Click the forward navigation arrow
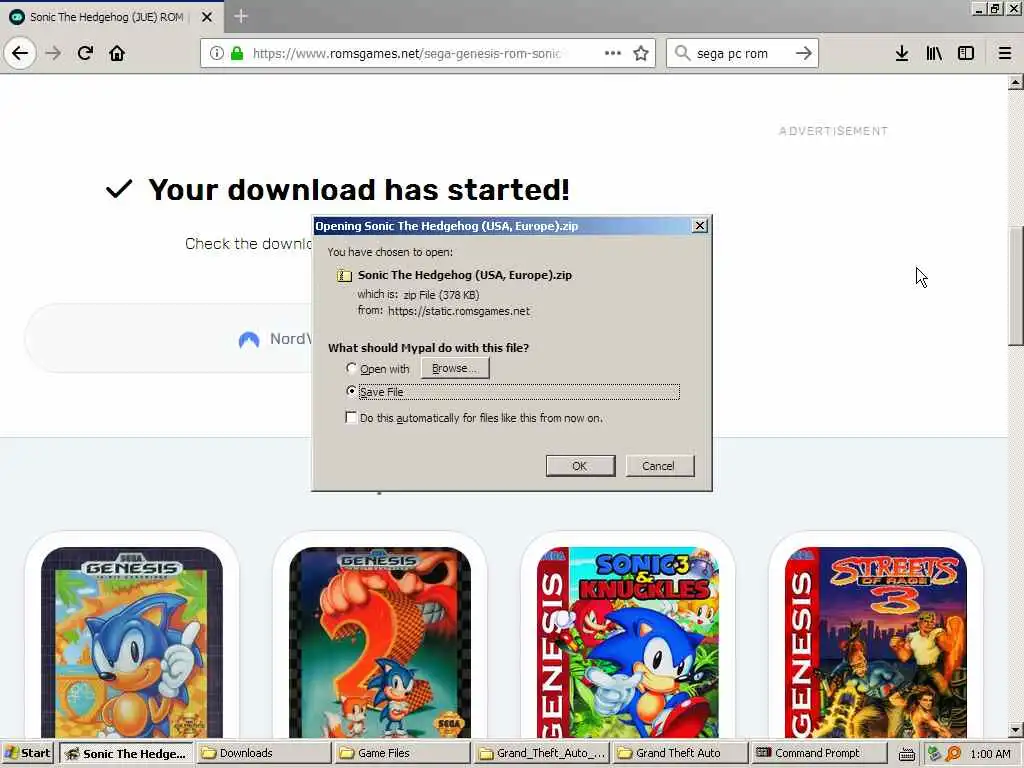The image size is (1024, 768). coord(54,53)
